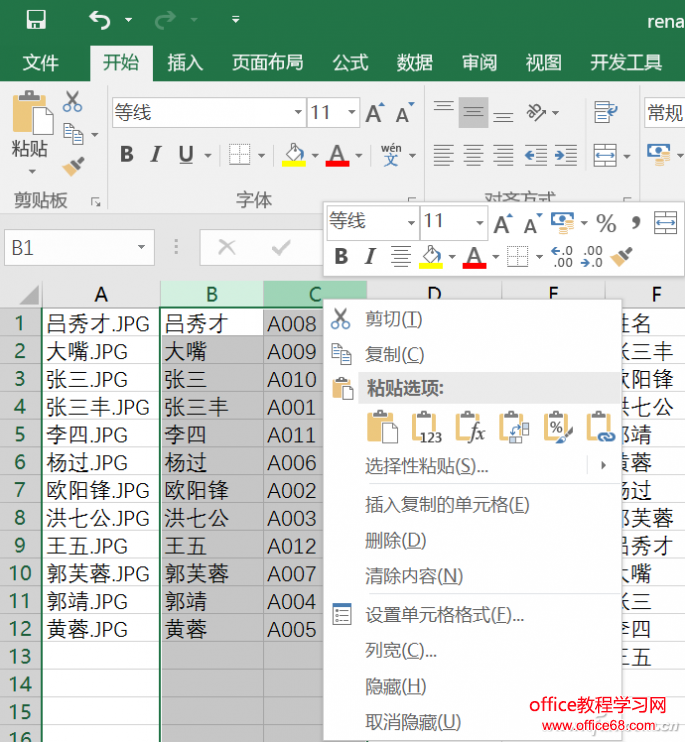Click the Decrease Indent icon
The width and height of the screenshot is (685, 742).
click(536, 155)
